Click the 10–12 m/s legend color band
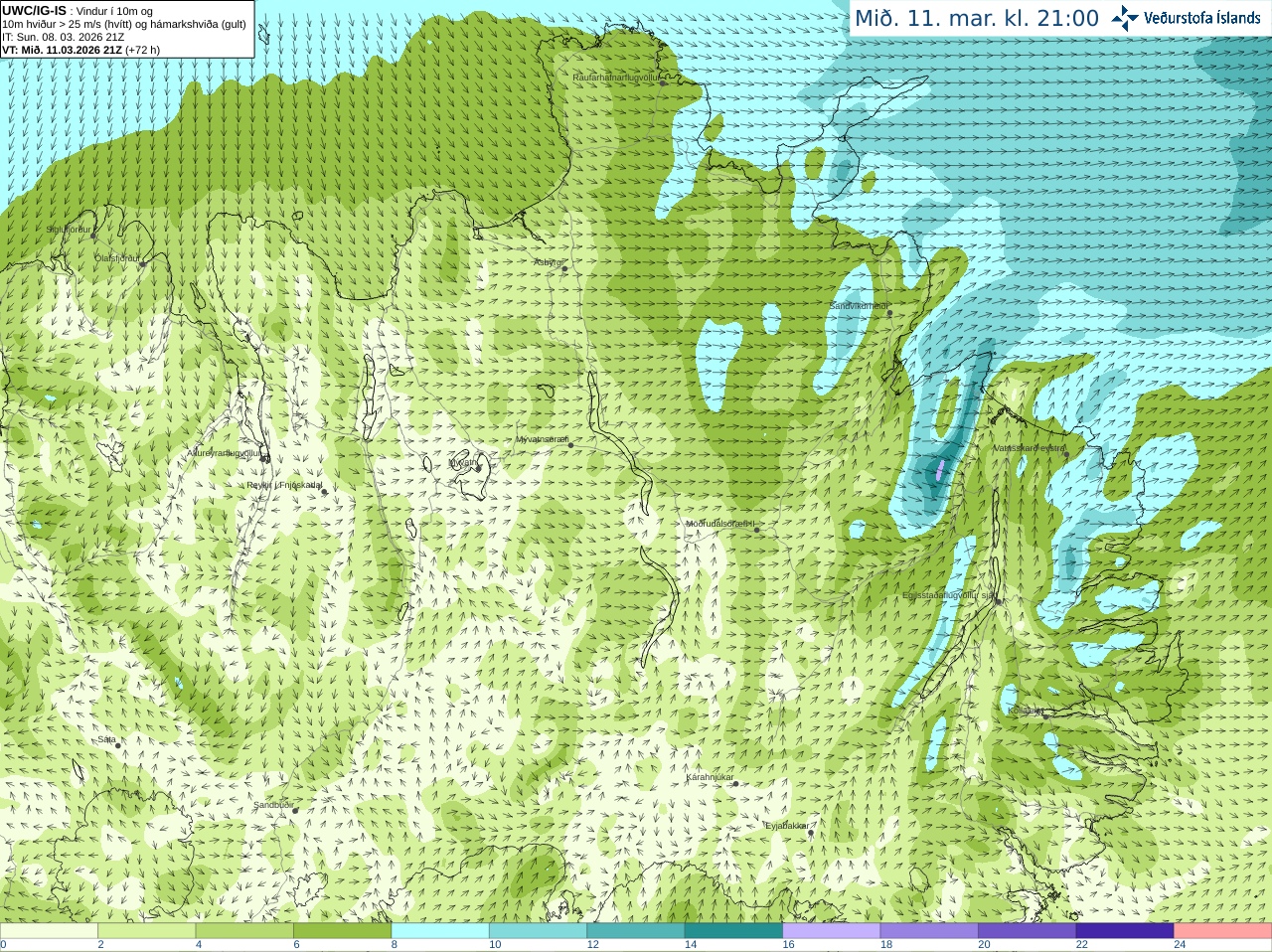Viewport: 1272px width, 952px height. (538, 931)
